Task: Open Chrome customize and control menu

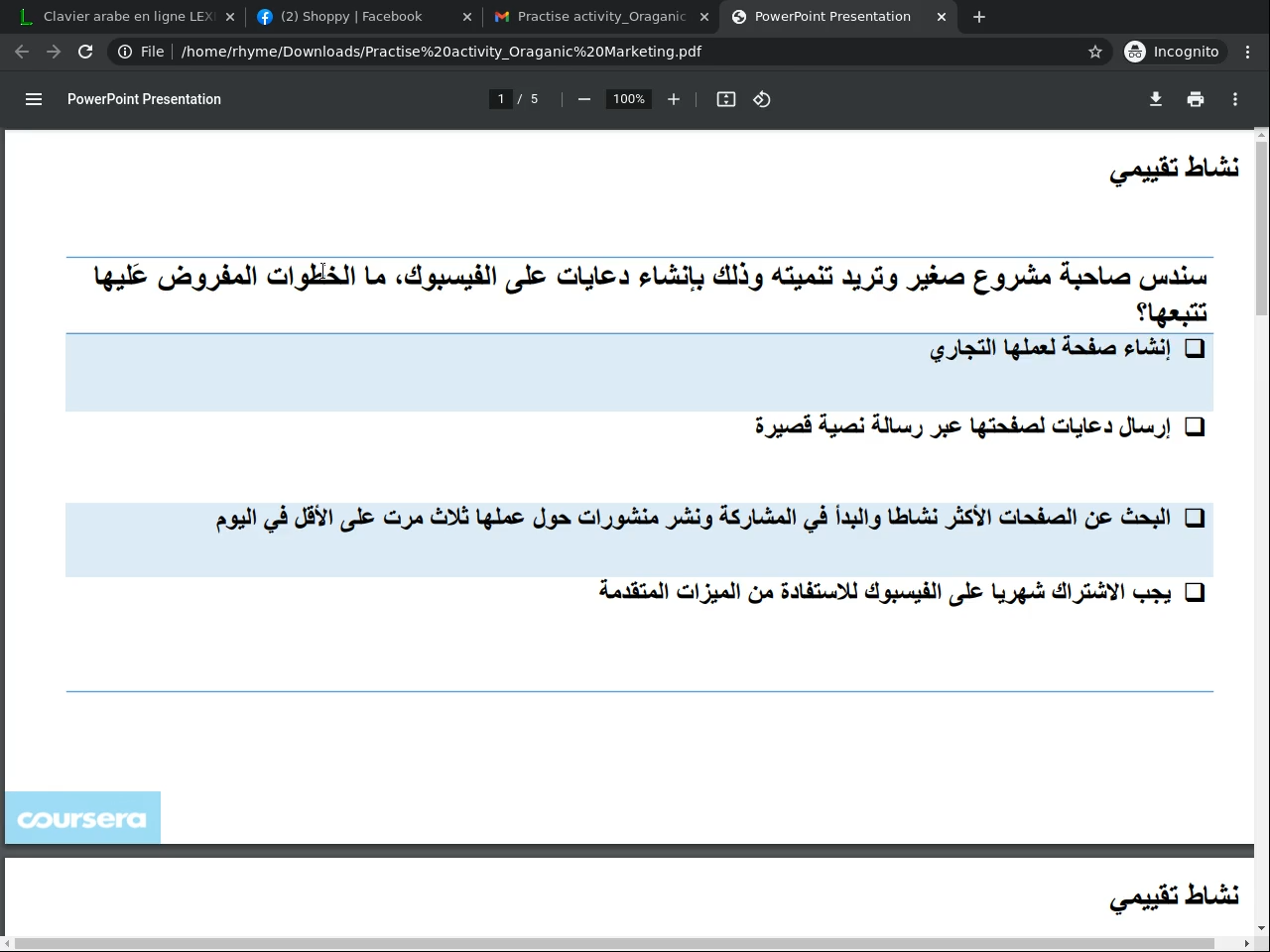Action: click(x=1248, y=52)
